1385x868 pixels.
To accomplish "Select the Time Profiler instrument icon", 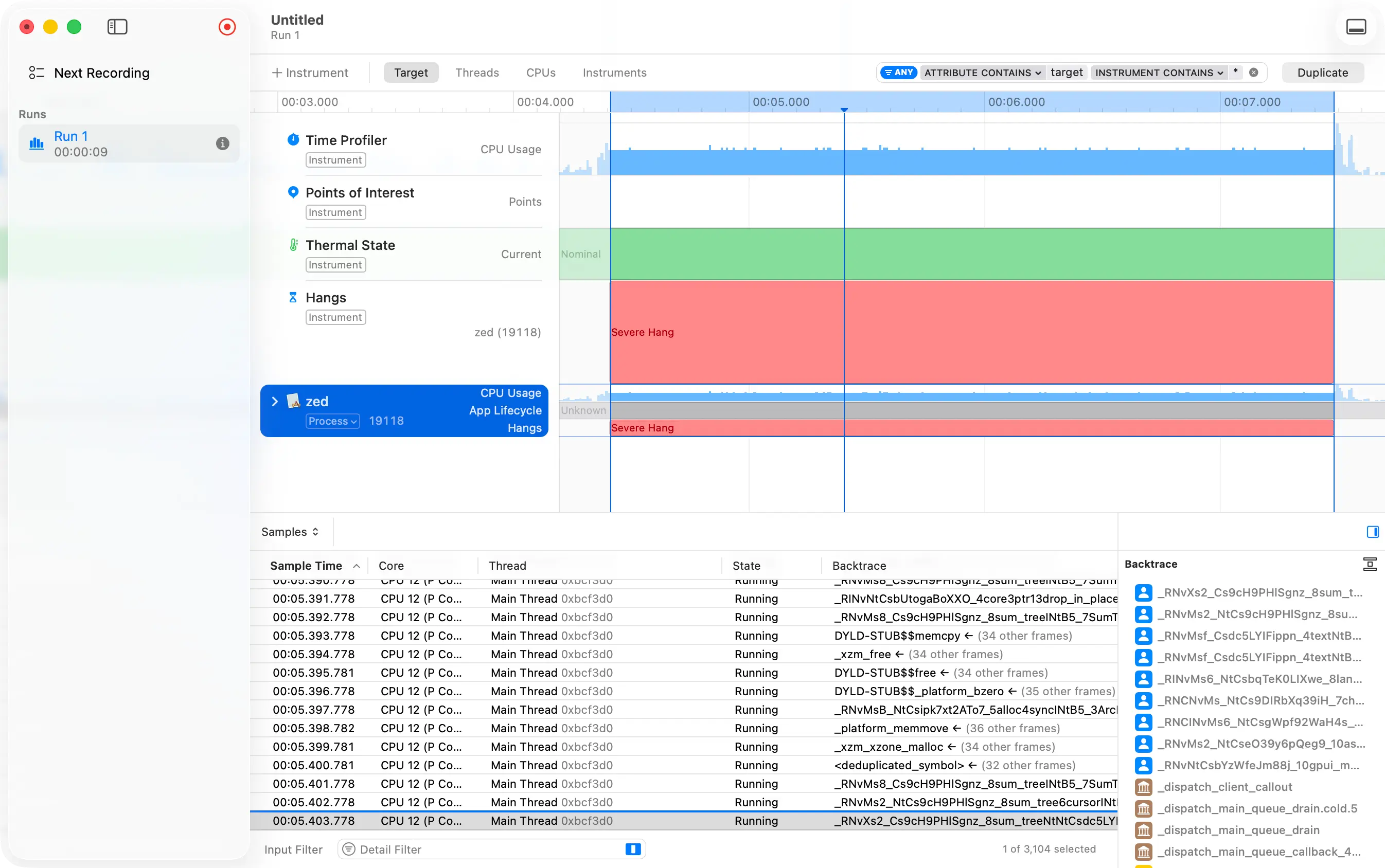I will pyautogui.click(x=293, y=139).
